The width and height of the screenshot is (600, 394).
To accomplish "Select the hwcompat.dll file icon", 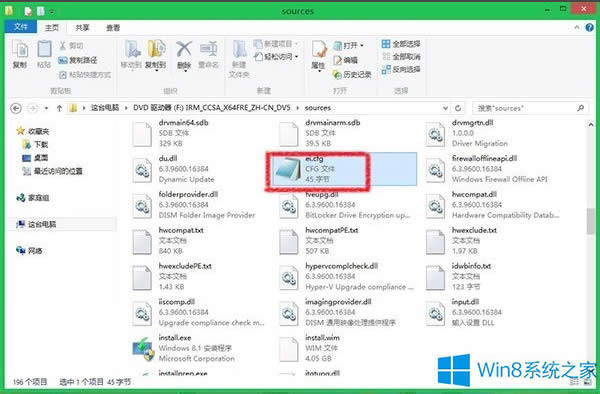I will click(435, 206).
